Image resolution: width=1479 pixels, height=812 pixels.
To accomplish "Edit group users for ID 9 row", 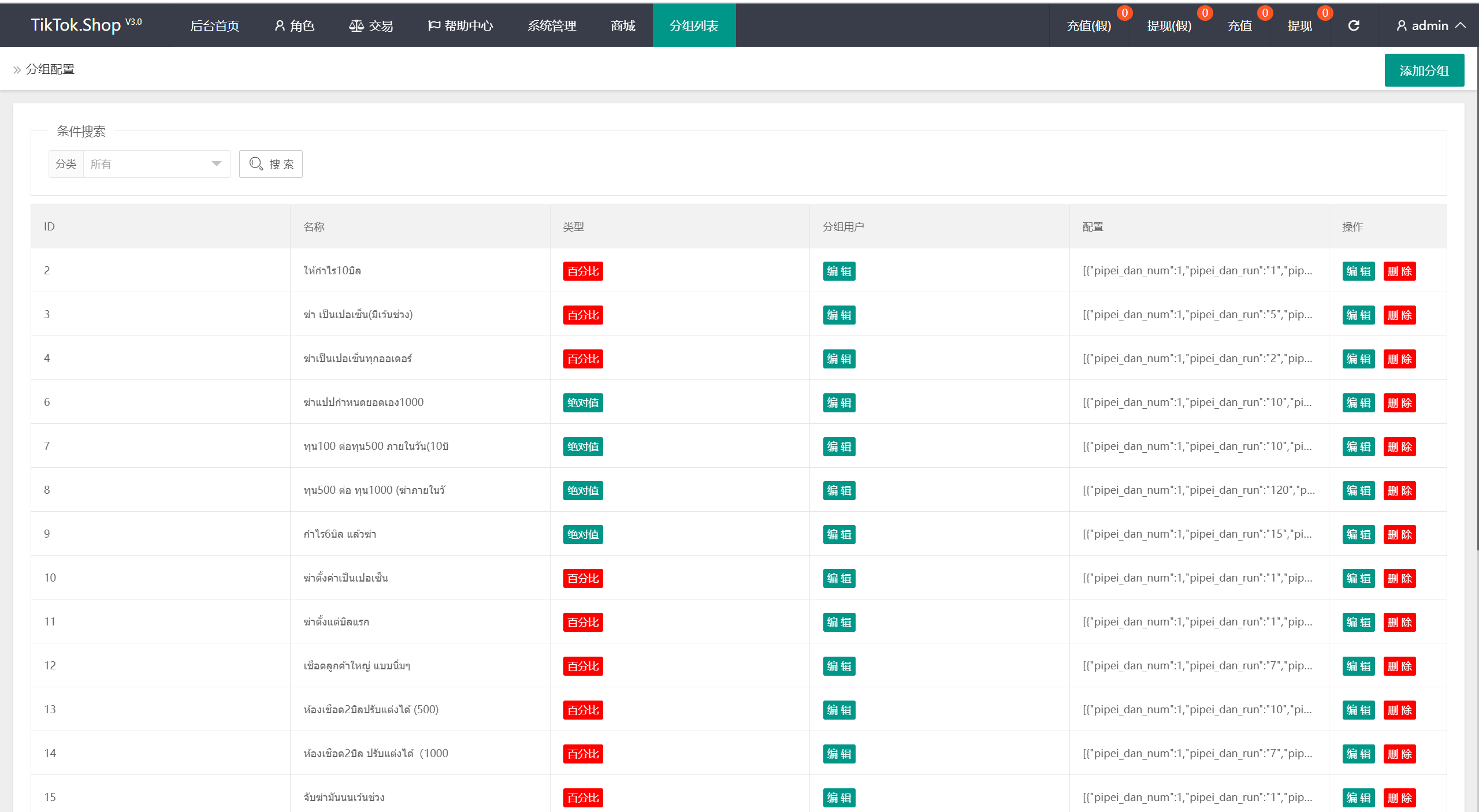I will click(839, 534).
